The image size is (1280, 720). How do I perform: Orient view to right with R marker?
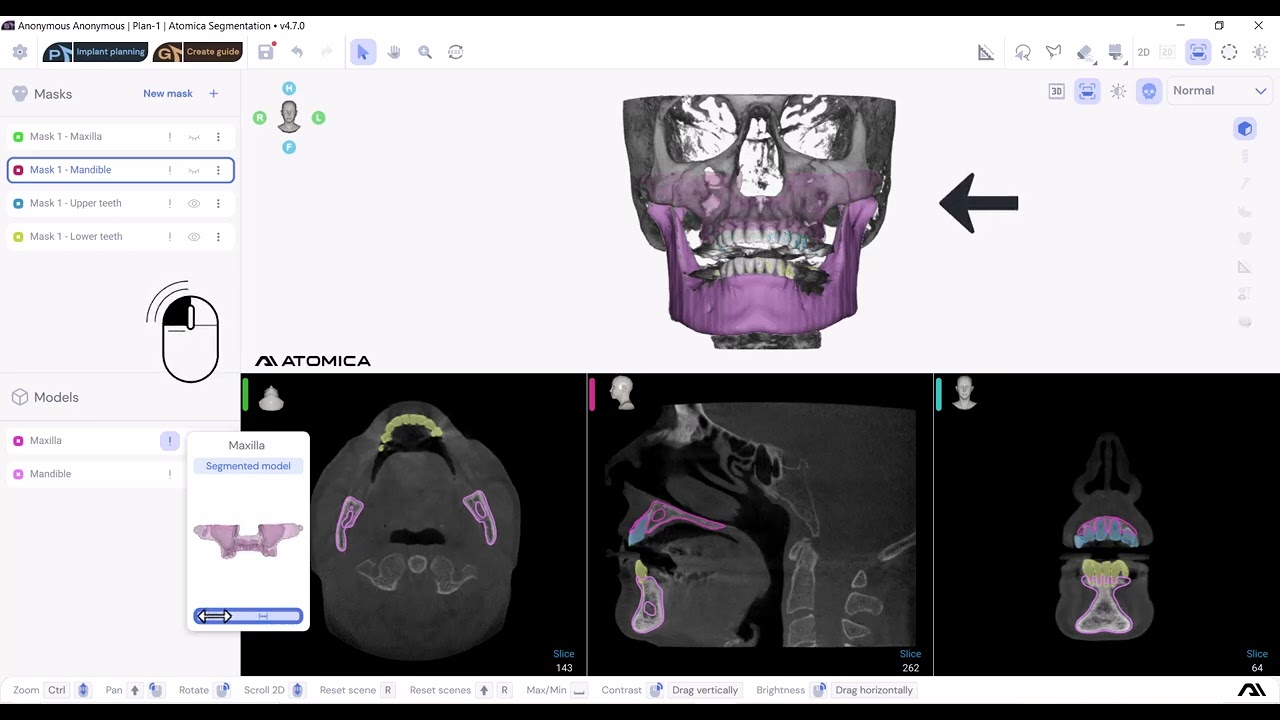260,118
